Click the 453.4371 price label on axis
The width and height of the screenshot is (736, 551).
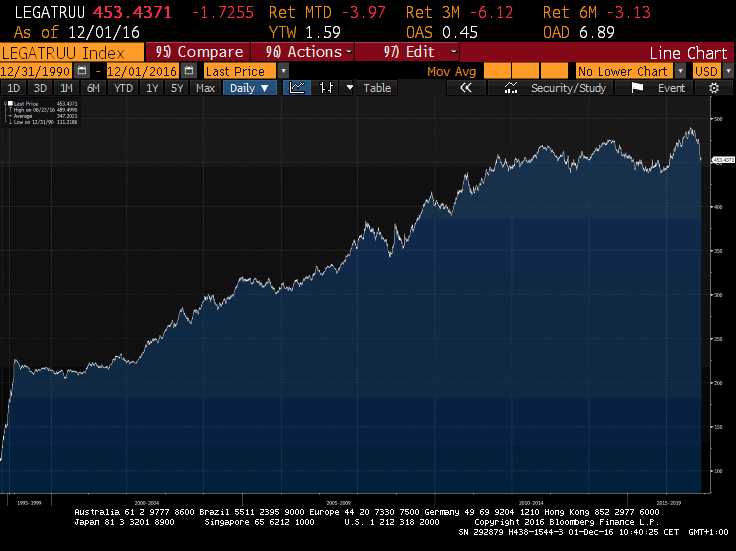[x=723, y=160]
